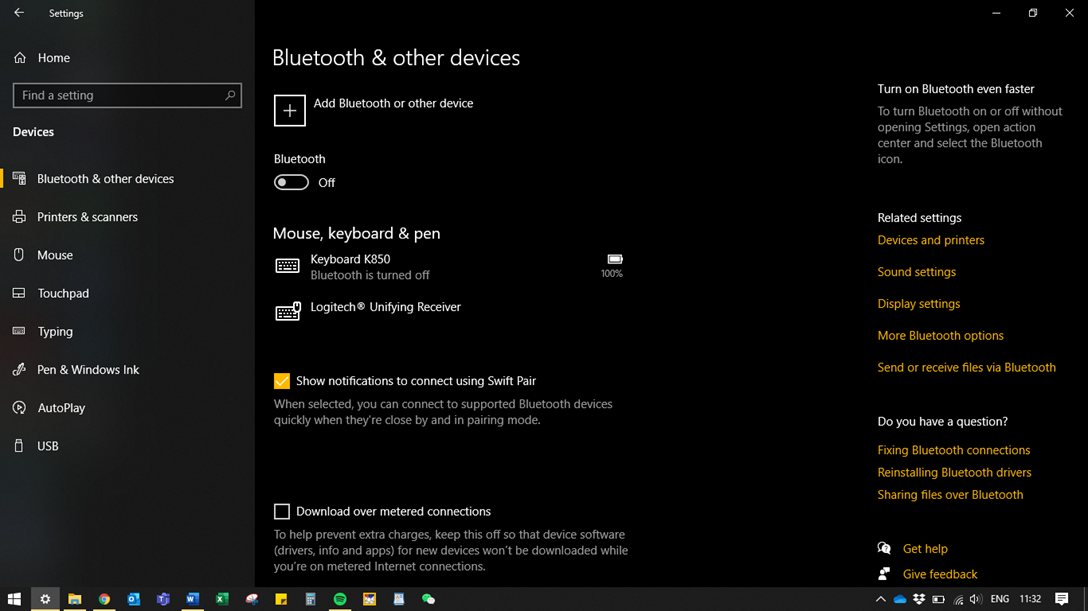This screenshot has height=611, width=1088.
Task: Open the action center notification icon
Action: pos(1062,599)
